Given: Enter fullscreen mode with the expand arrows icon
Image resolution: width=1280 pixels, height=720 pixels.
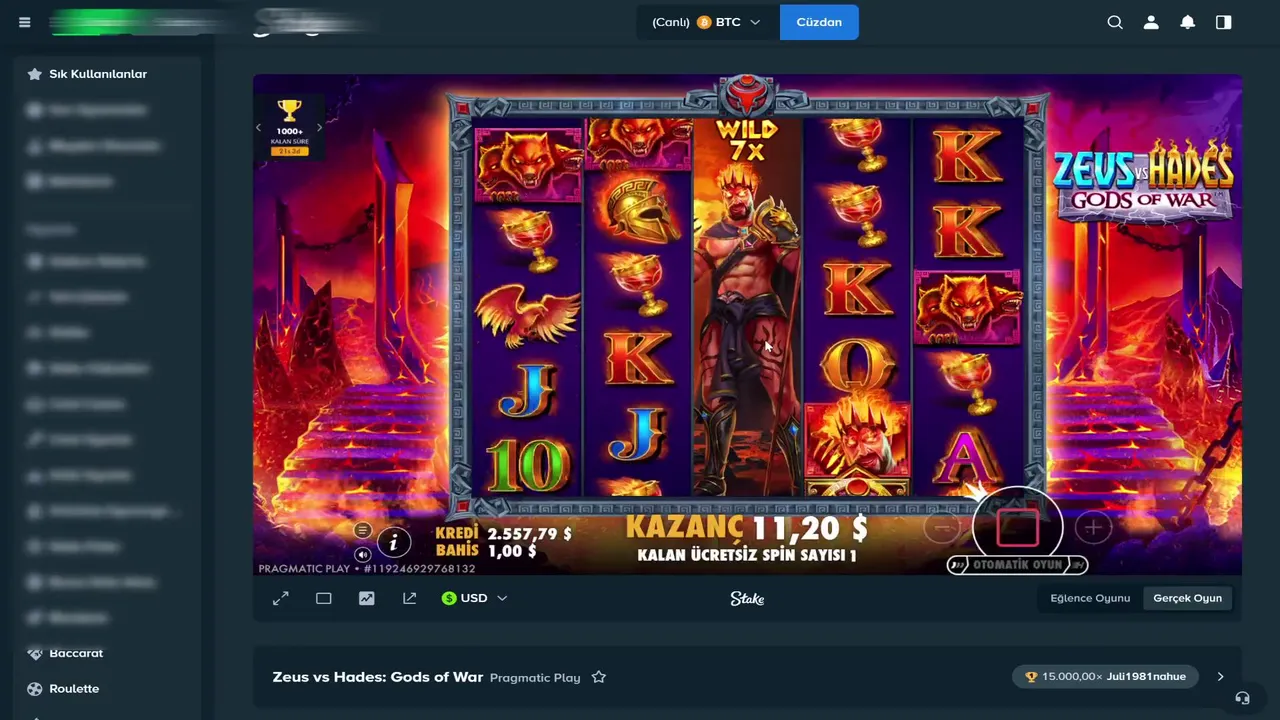Looking at the screenshot, I should [281, 598].
